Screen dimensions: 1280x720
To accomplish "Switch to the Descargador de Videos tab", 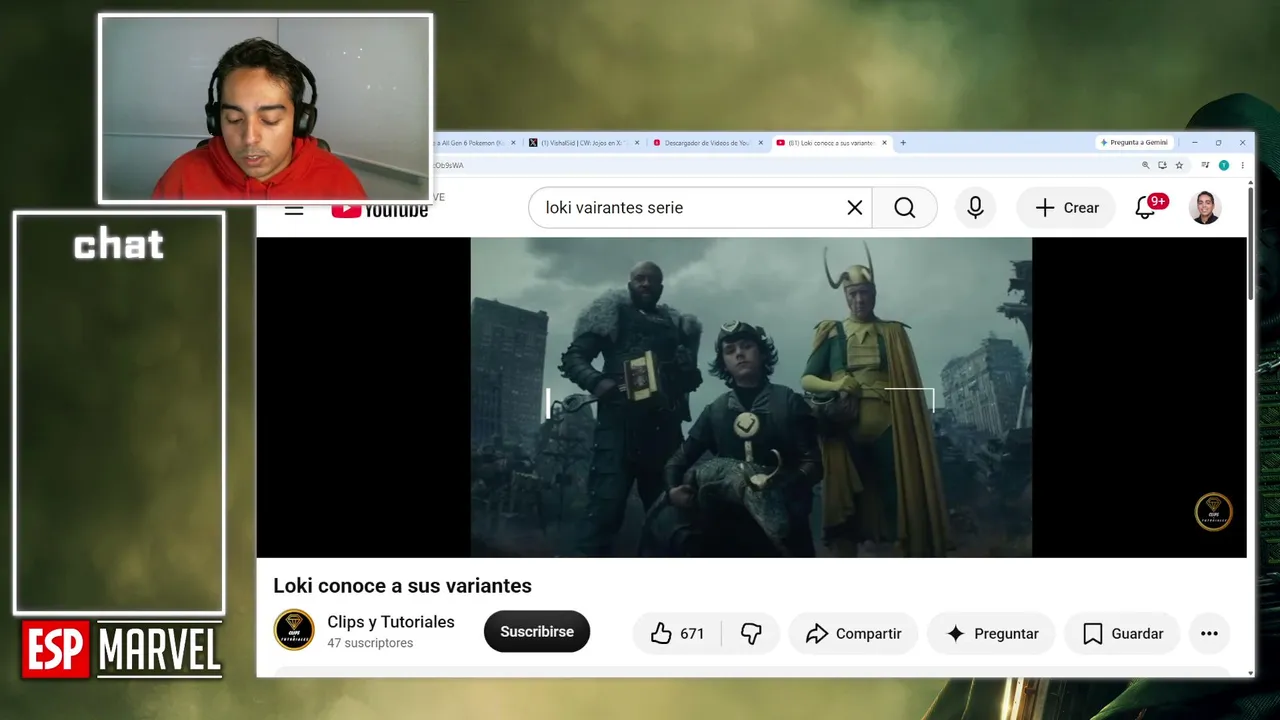I will click(x=708, y=143).
